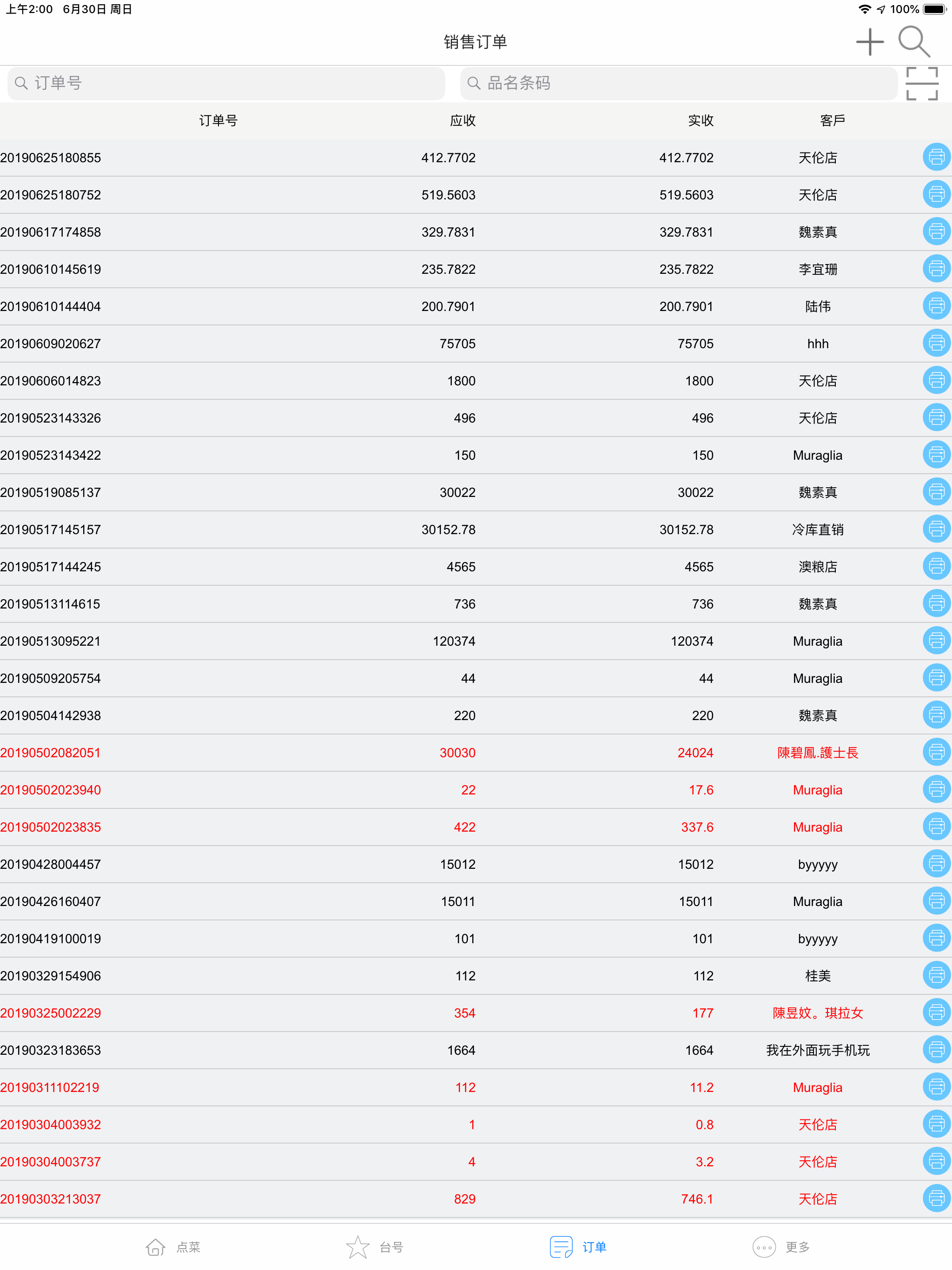Print order 20190625180855 via its printer icon
Screen dimensions: 952x1270
(x=936, y=157)
